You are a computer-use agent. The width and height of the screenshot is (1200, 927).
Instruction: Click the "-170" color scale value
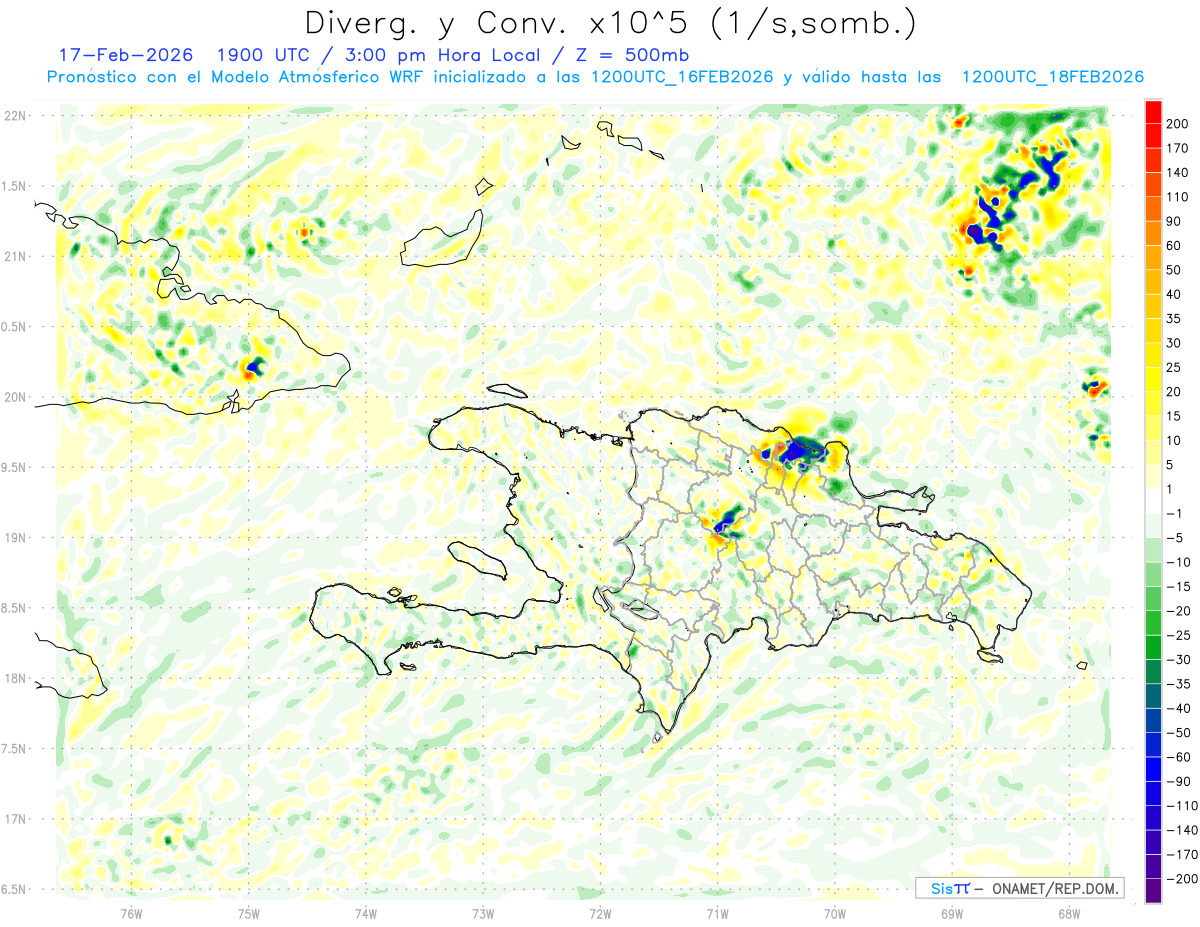pyautogui.click(x=1182, y=854)
